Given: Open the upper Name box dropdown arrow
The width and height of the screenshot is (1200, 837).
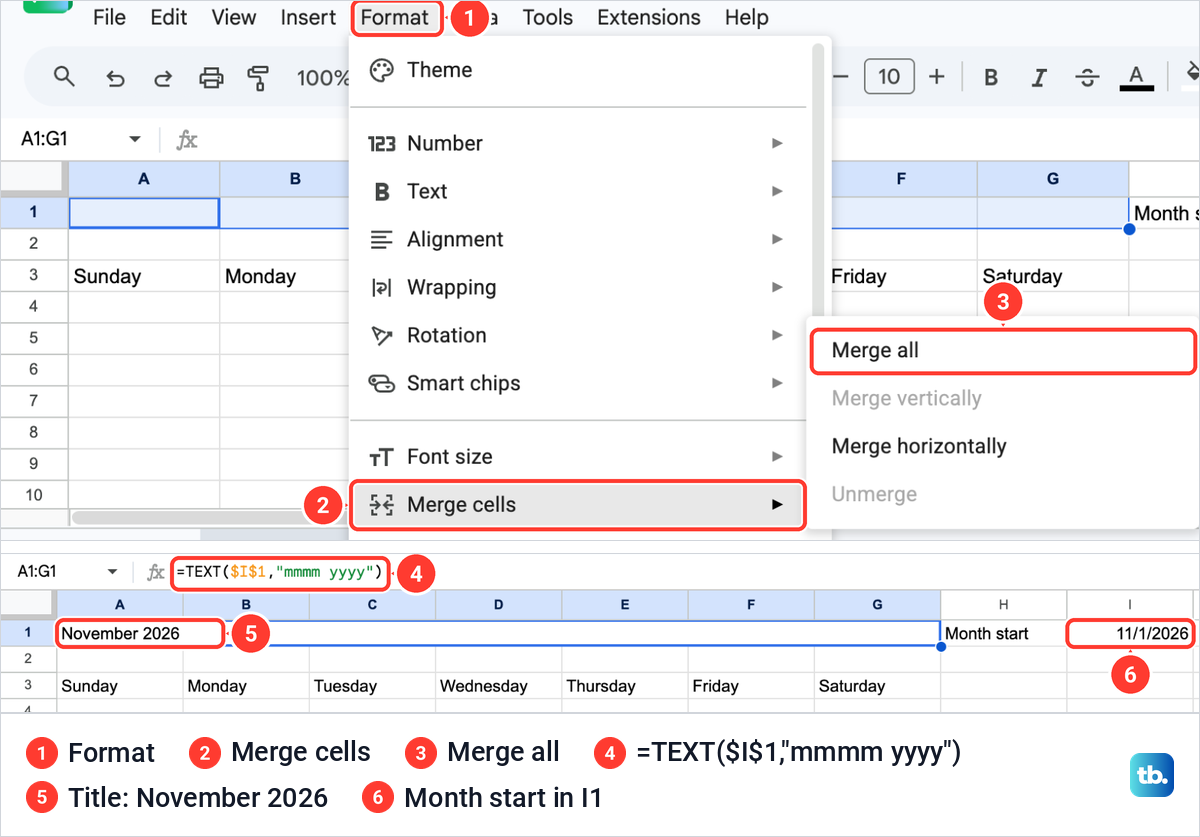Looking at the screenshot, I should 135,140.
